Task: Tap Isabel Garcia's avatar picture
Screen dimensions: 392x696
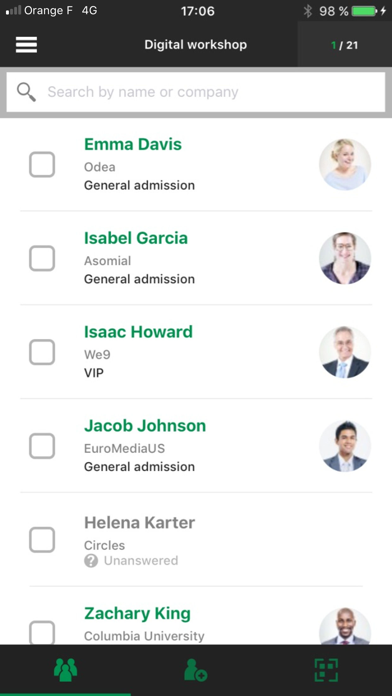Action: 345,258
